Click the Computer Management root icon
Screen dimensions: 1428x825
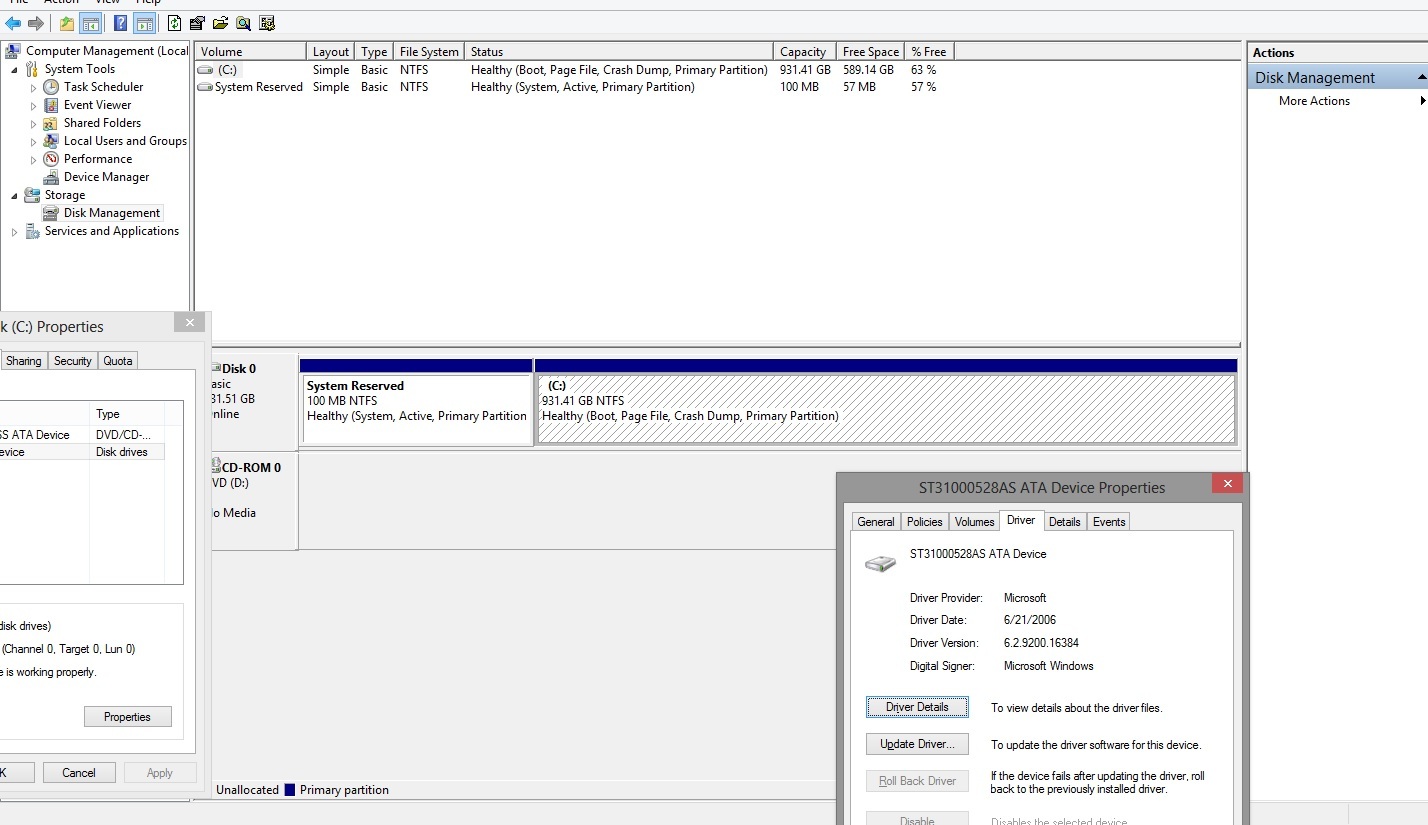pyautogui.click(x=13, y=51)
